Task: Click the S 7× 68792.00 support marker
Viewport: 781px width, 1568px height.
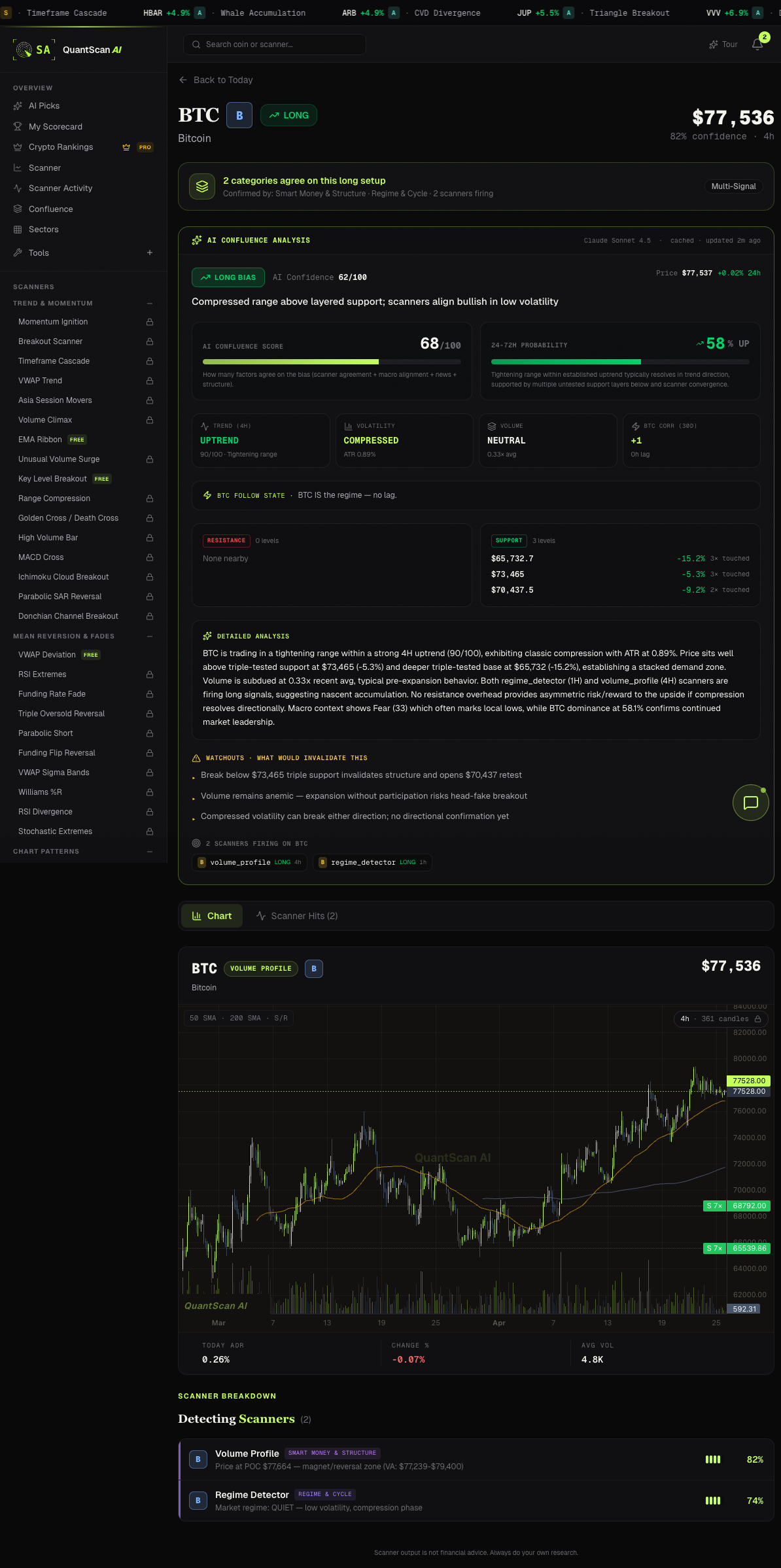Action: click(x=737, y=1206)
